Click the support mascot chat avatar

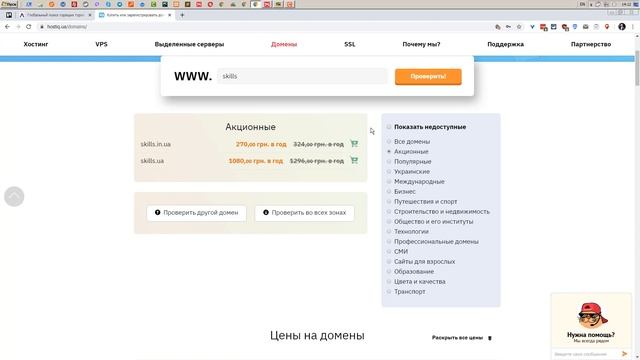tap(592, 315)
